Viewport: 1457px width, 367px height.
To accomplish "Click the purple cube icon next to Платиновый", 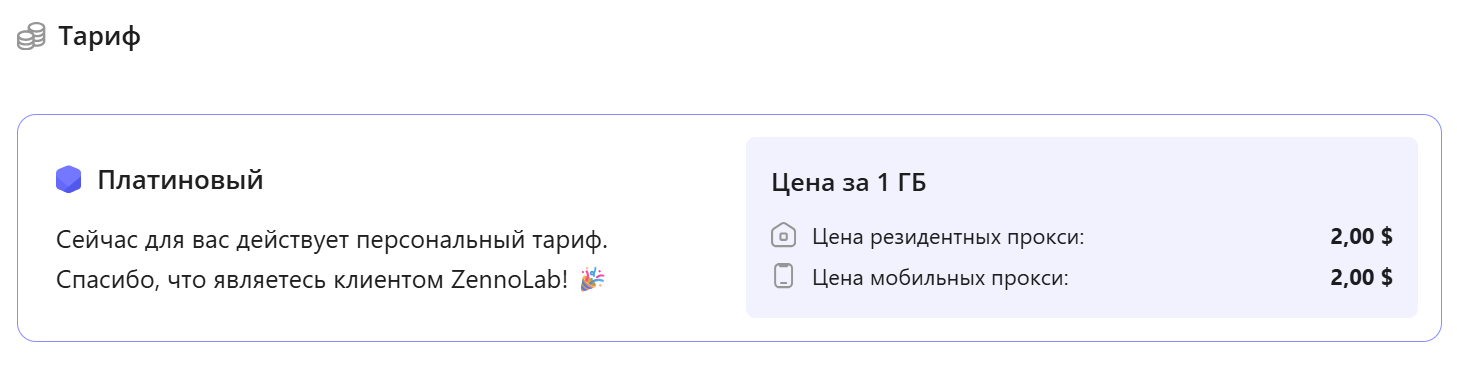I will click(68, 180).
